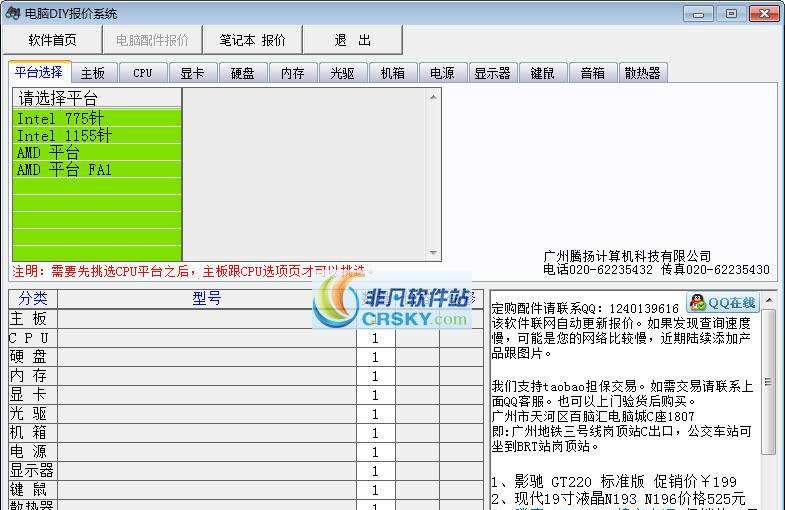The height and width of the screenshot is (510, 785).
Task: Select the 硬 盘 category row
Action: [x=33, y=357]
